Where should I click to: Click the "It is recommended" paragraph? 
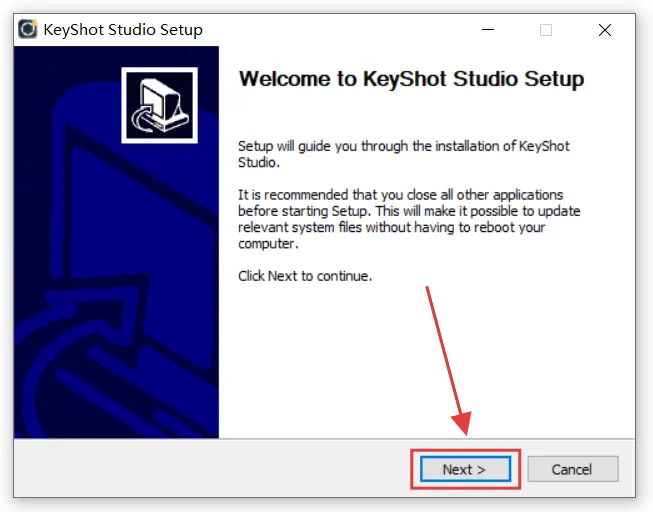(x=409, y=219)
